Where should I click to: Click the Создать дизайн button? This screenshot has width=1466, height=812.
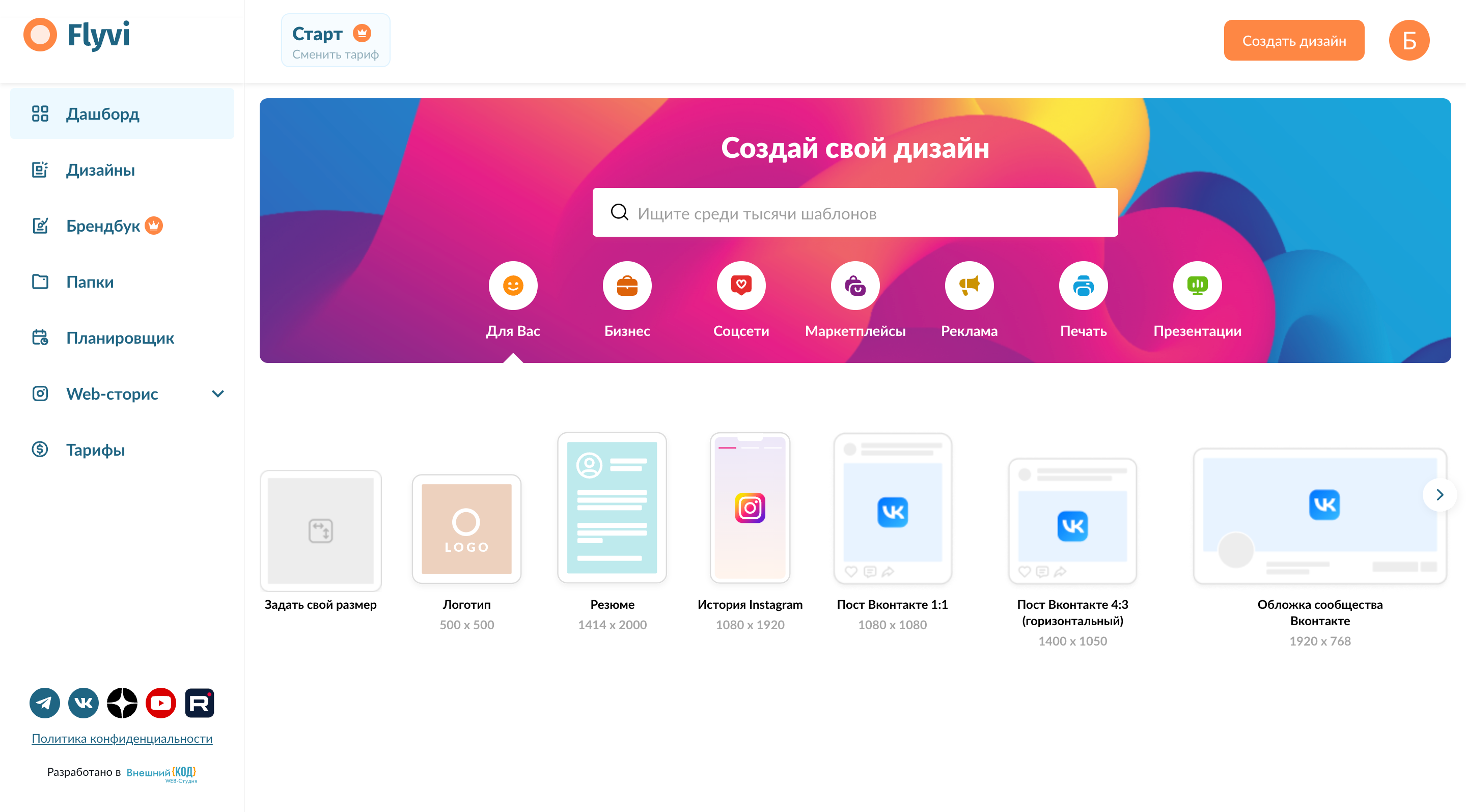pos(1294,40)
